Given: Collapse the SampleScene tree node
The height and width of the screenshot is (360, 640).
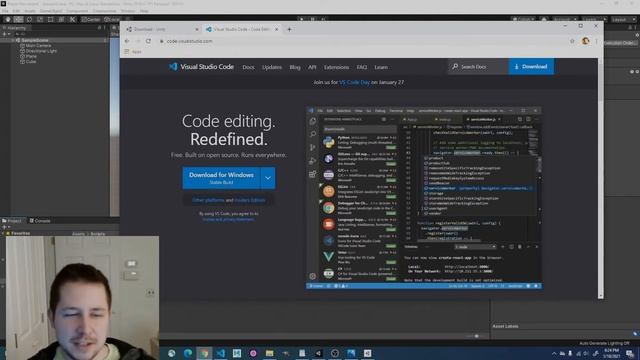Looking at the screenshot, I should (13, 40).
